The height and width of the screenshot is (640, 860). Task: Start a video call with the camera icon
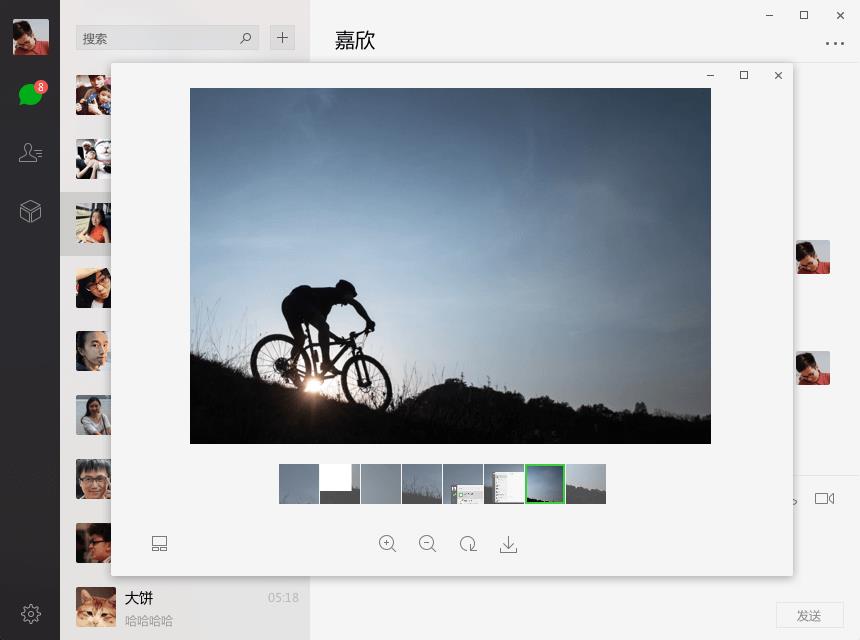[824, 499]
